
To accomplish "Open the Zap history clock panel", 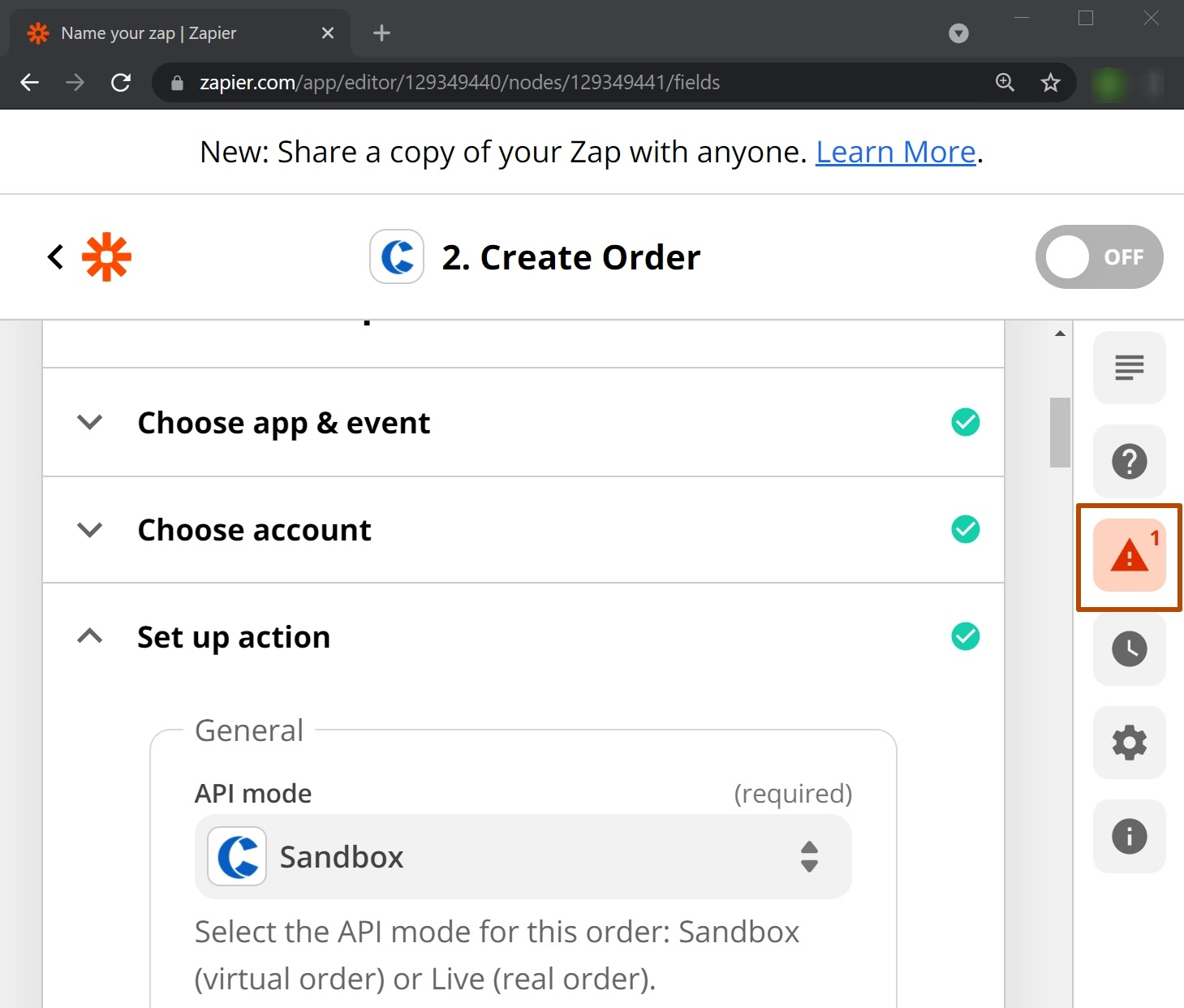I will pos(1129,649).
